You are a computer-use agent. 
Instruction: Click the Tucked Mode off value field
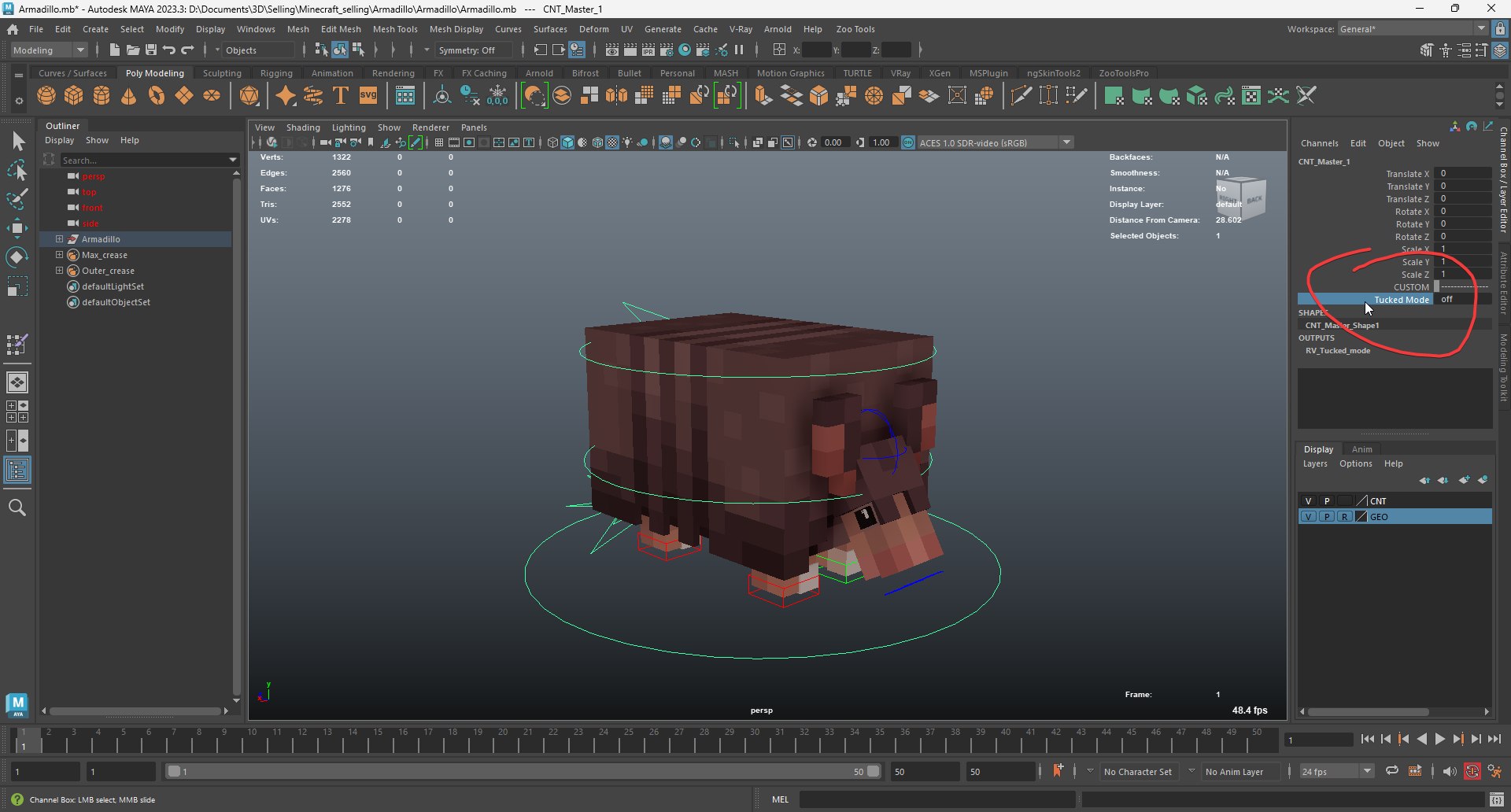(1462, 299)
